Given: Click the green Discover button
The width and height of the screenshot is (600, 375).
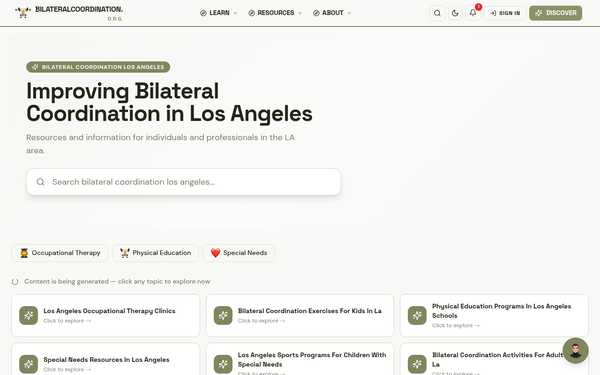Looking at the screenshot, I should (556, 13).
